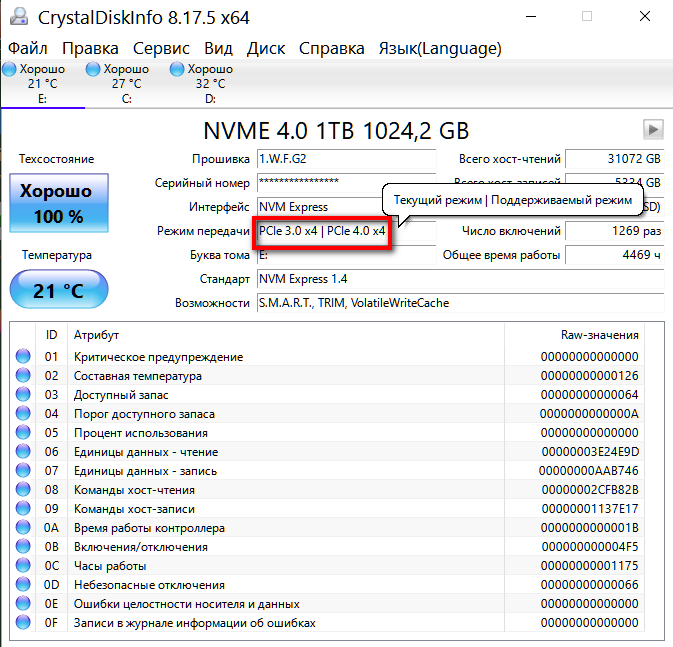Close the CrystalDiskInfo window
Viewport: 673px width, 647px height.
[x=645, y=17]
